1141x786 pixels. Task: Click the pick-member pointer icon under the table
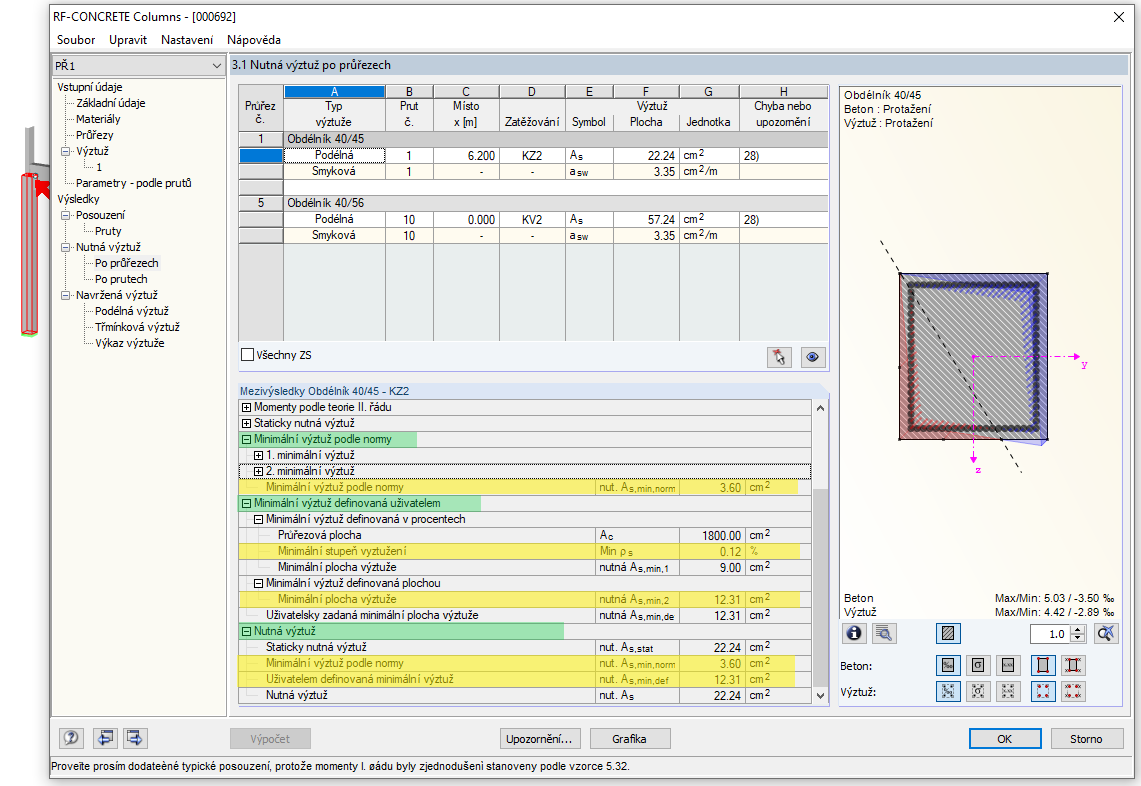(779, 357)
